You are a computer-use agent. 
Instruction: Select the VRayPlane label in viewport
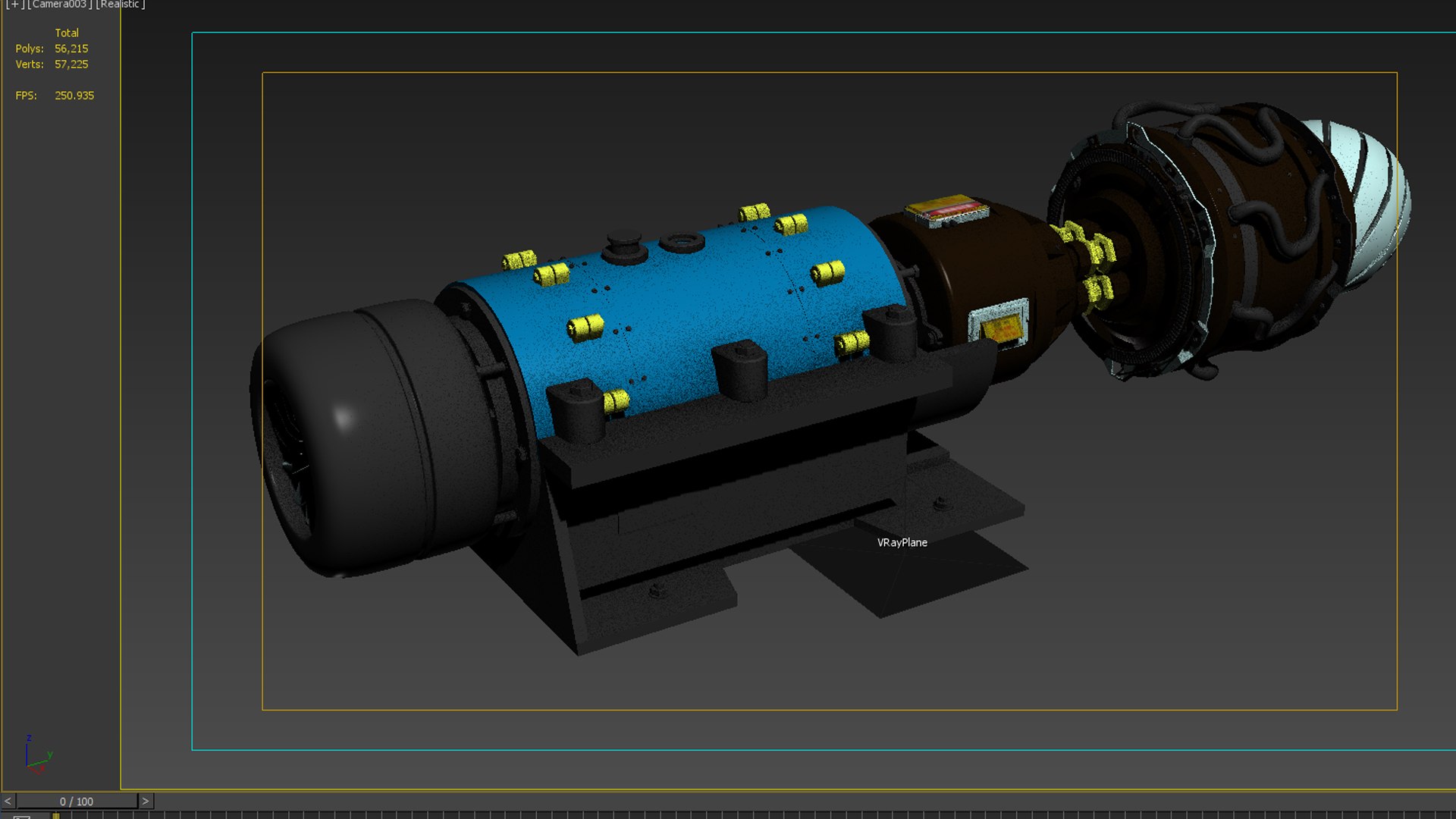(x=902, y=542)
